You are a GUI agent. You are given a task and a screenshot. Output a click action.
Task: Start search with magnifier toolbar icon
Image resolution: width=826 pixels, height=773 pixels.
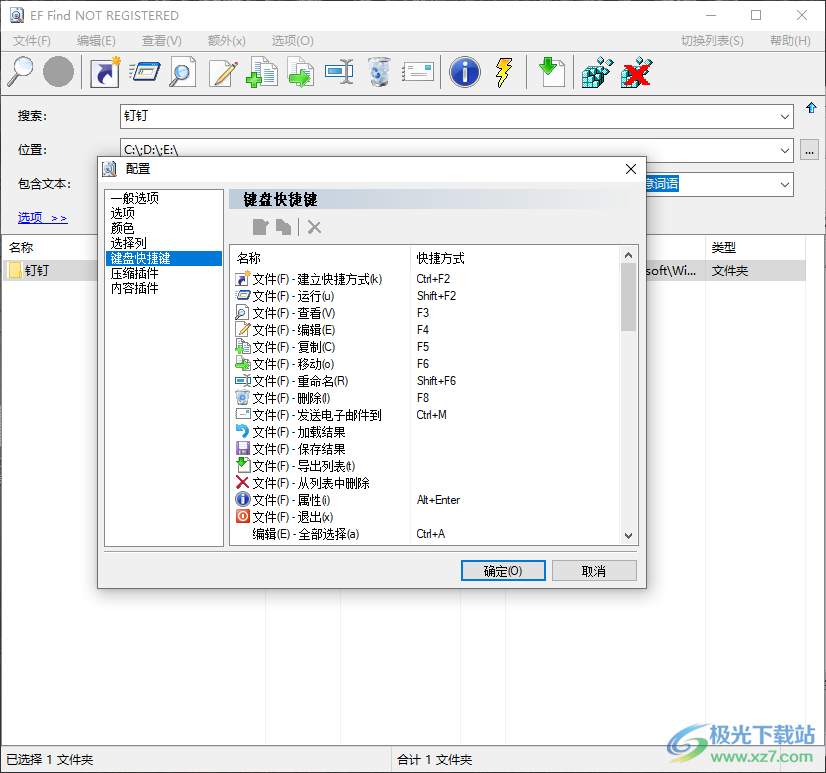(x=21, y=72)
